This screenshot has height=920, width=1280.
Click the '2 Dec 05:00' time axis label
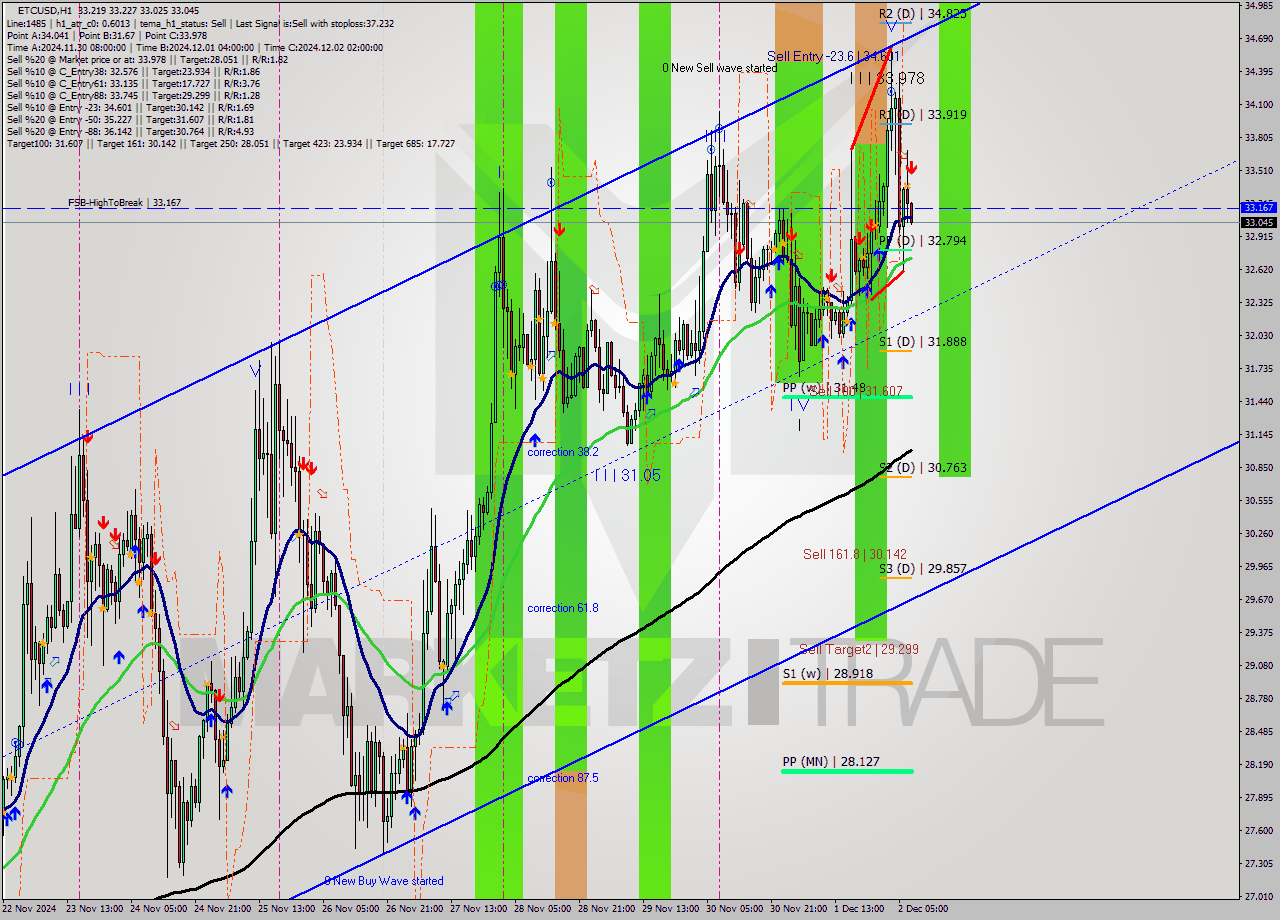[925, 909]
